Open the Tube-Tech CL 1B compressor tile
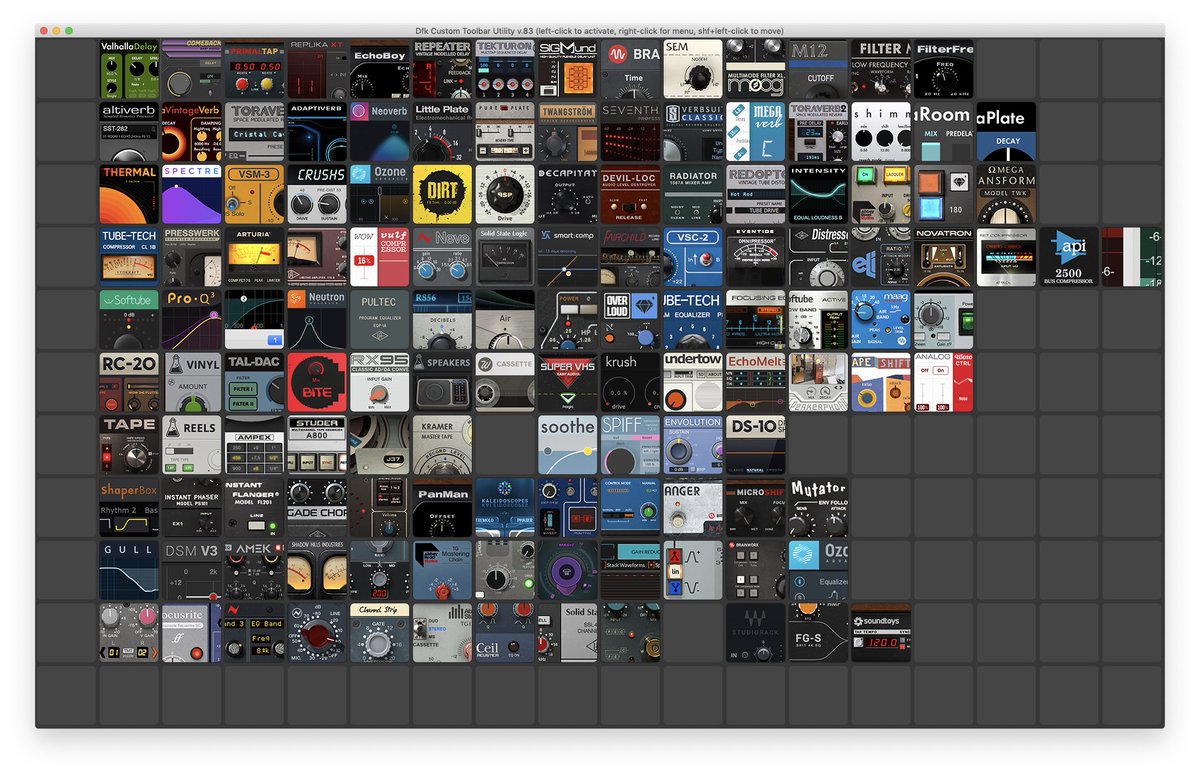Image resolution: width=1200 pixels, height=775 pixels. 129,257
